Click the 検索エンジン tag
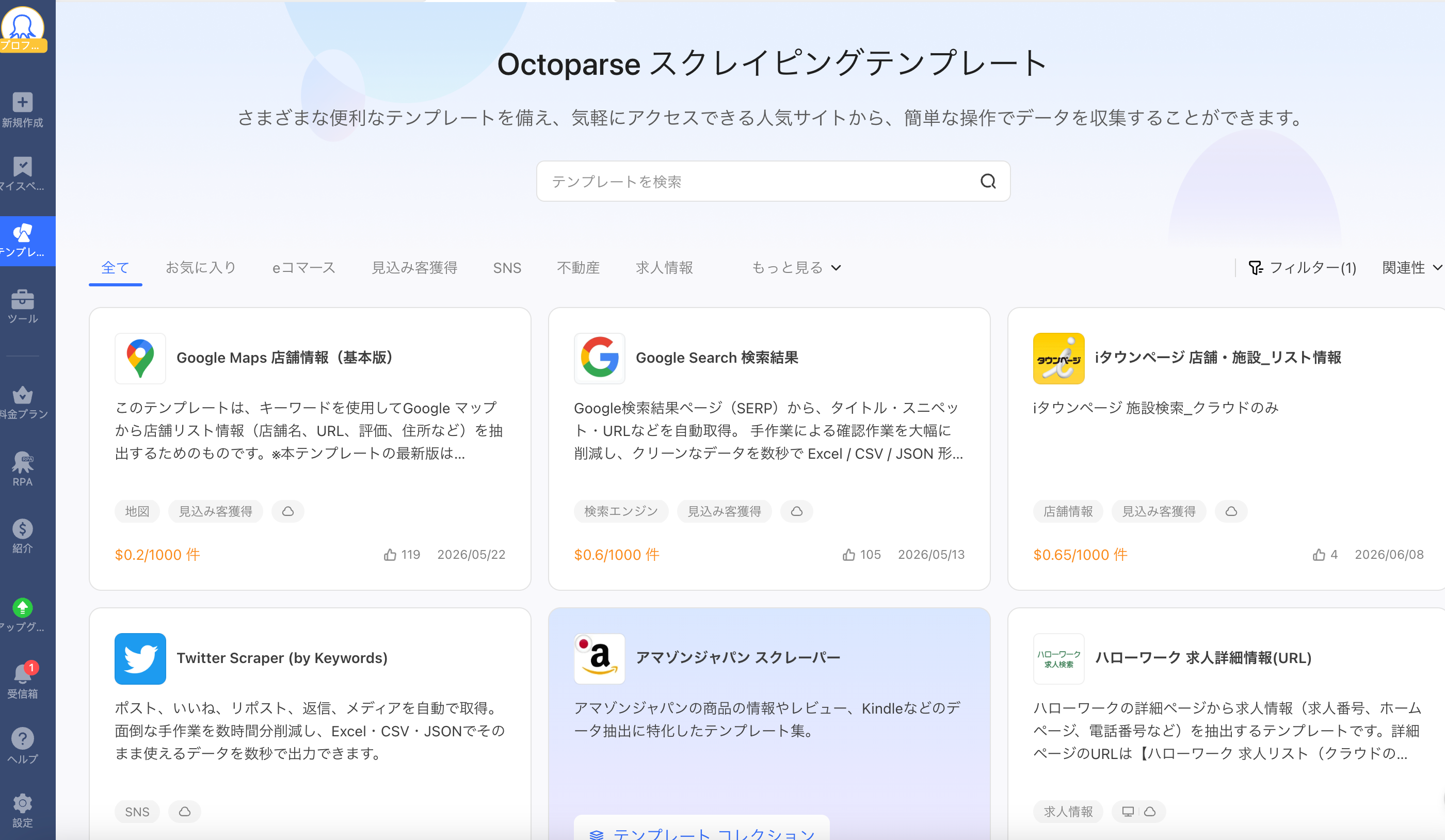Viewport: 1445px width, 840px height. (621, 511)
